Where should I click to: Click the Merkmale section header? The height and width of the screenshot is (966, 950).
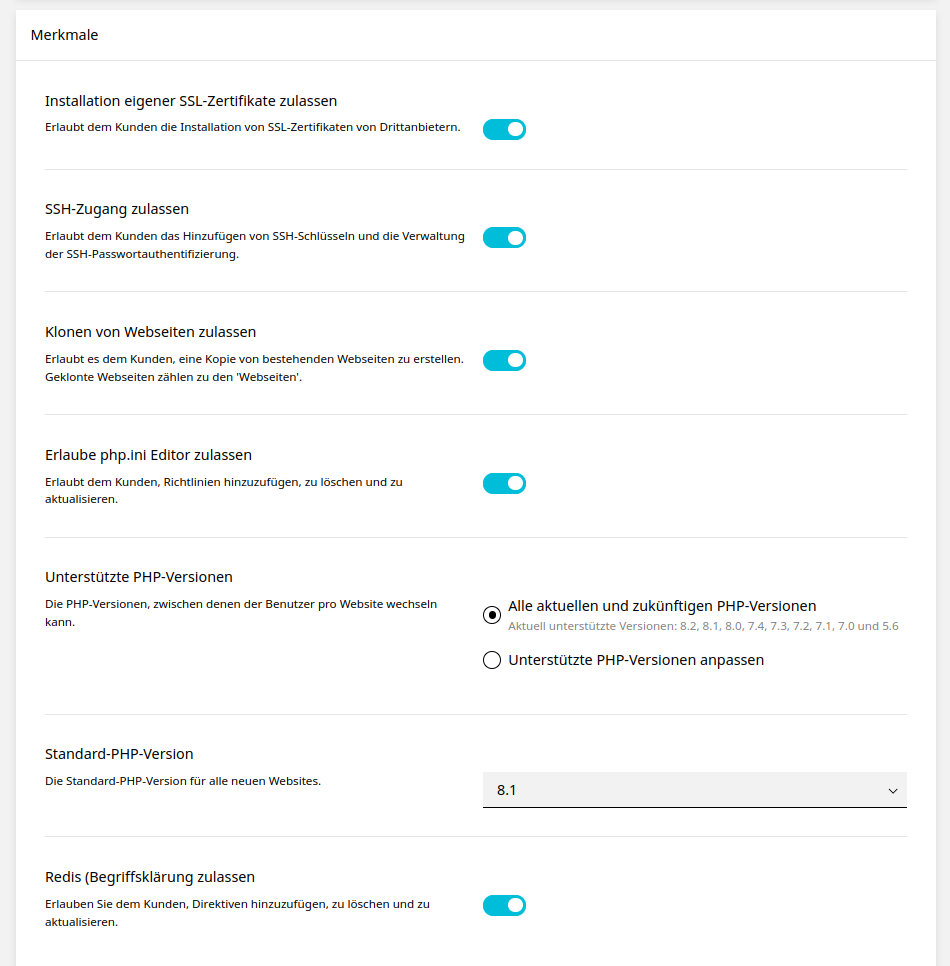(65, 34)
